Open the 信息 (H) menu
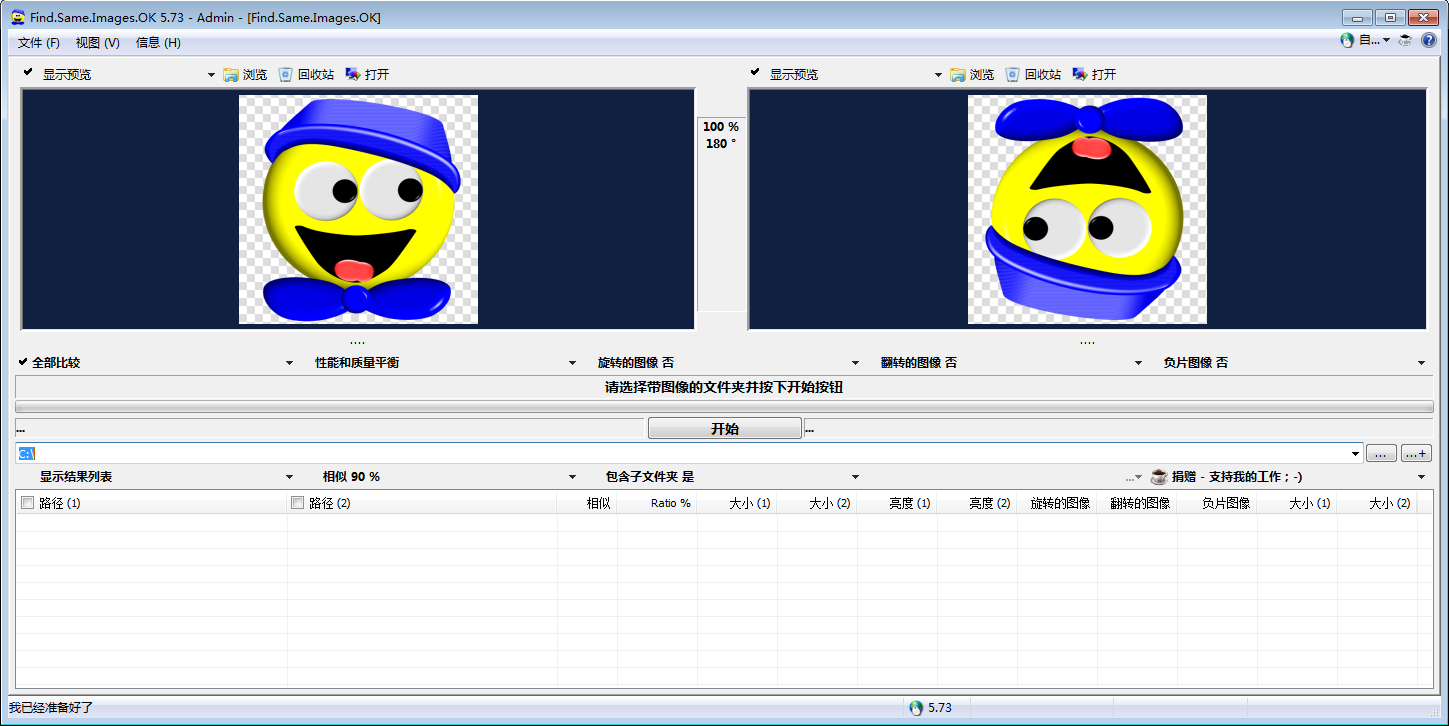This screenshot has height=726, width=1449. click(158, 43)
